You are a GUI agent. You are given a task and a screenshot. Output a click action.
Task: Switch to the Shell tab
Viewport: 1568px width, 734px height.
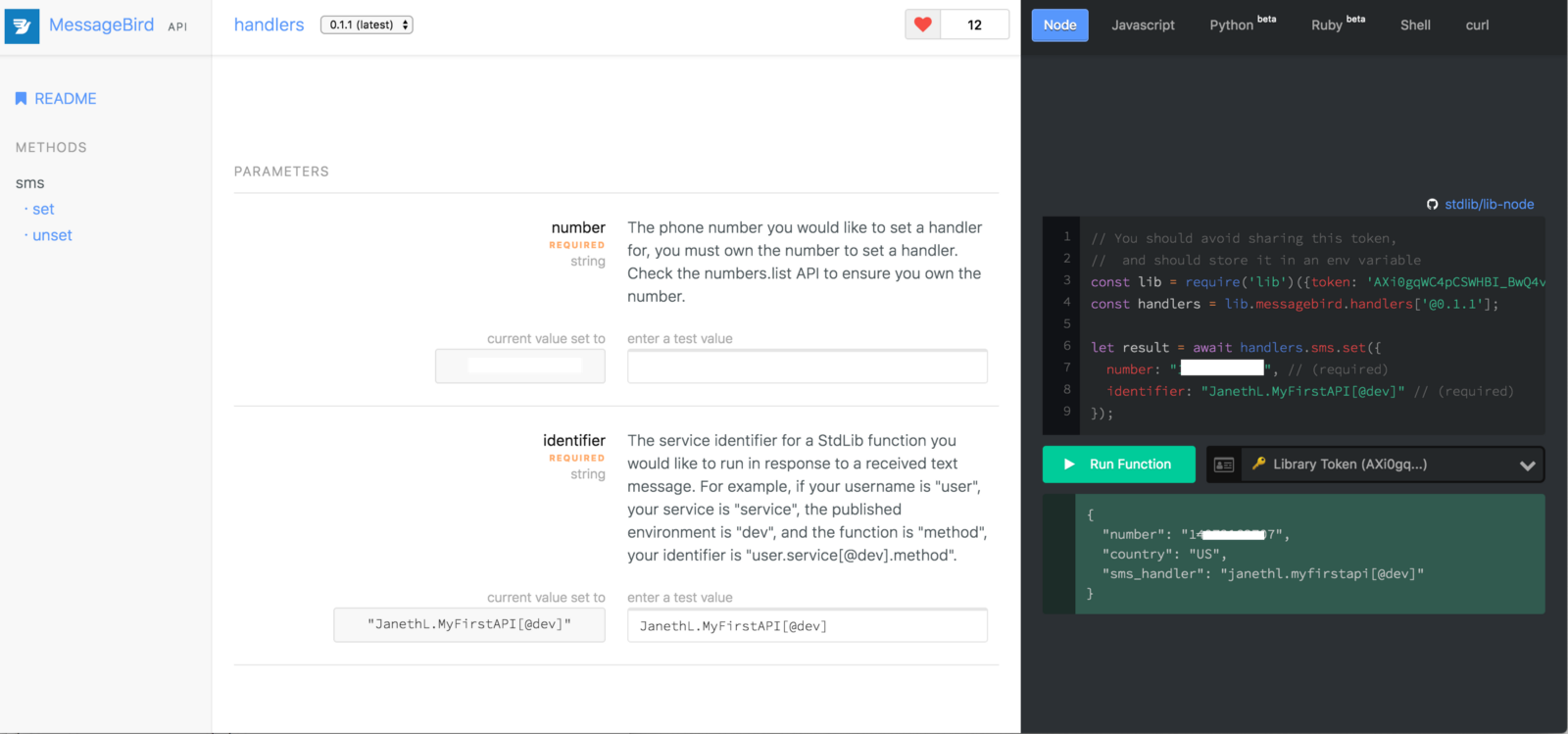click(x=1415, y=25)
